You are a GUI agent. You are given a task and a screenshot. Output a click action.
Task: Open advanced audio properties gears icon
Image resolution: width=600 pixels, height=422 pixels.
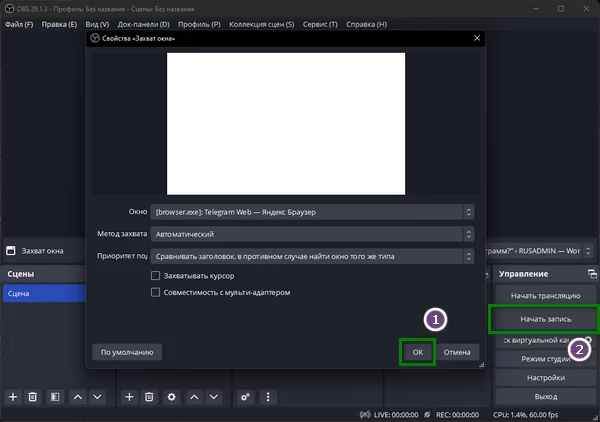coord(246,397)
